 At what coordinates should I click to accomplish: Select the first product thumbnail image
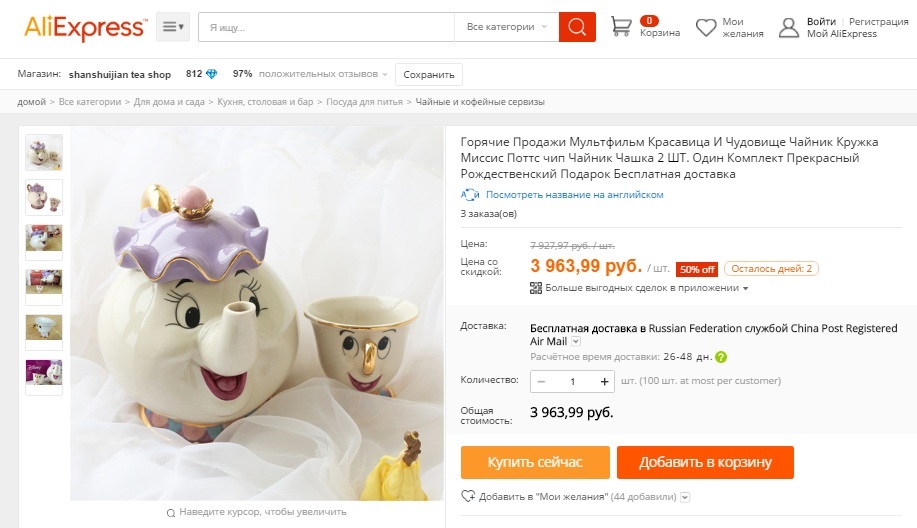tap(44, 152)
